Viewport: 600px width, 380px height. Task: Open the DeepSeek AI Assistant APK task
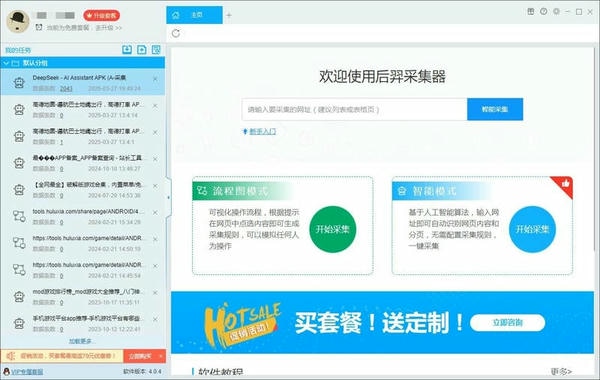[x=83, y=82]
